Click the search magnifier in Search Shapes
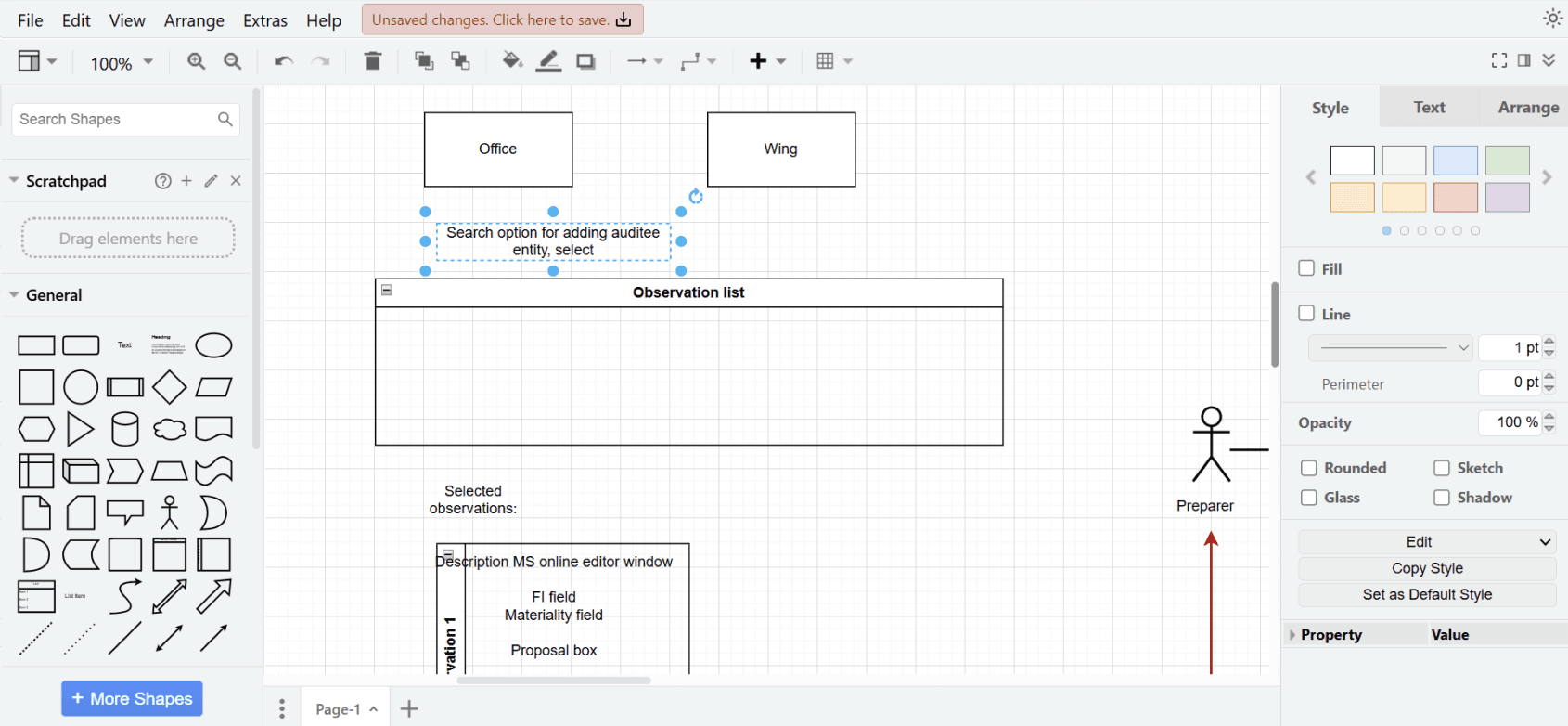Viewport: 1568px width, 726px height. 225,119
